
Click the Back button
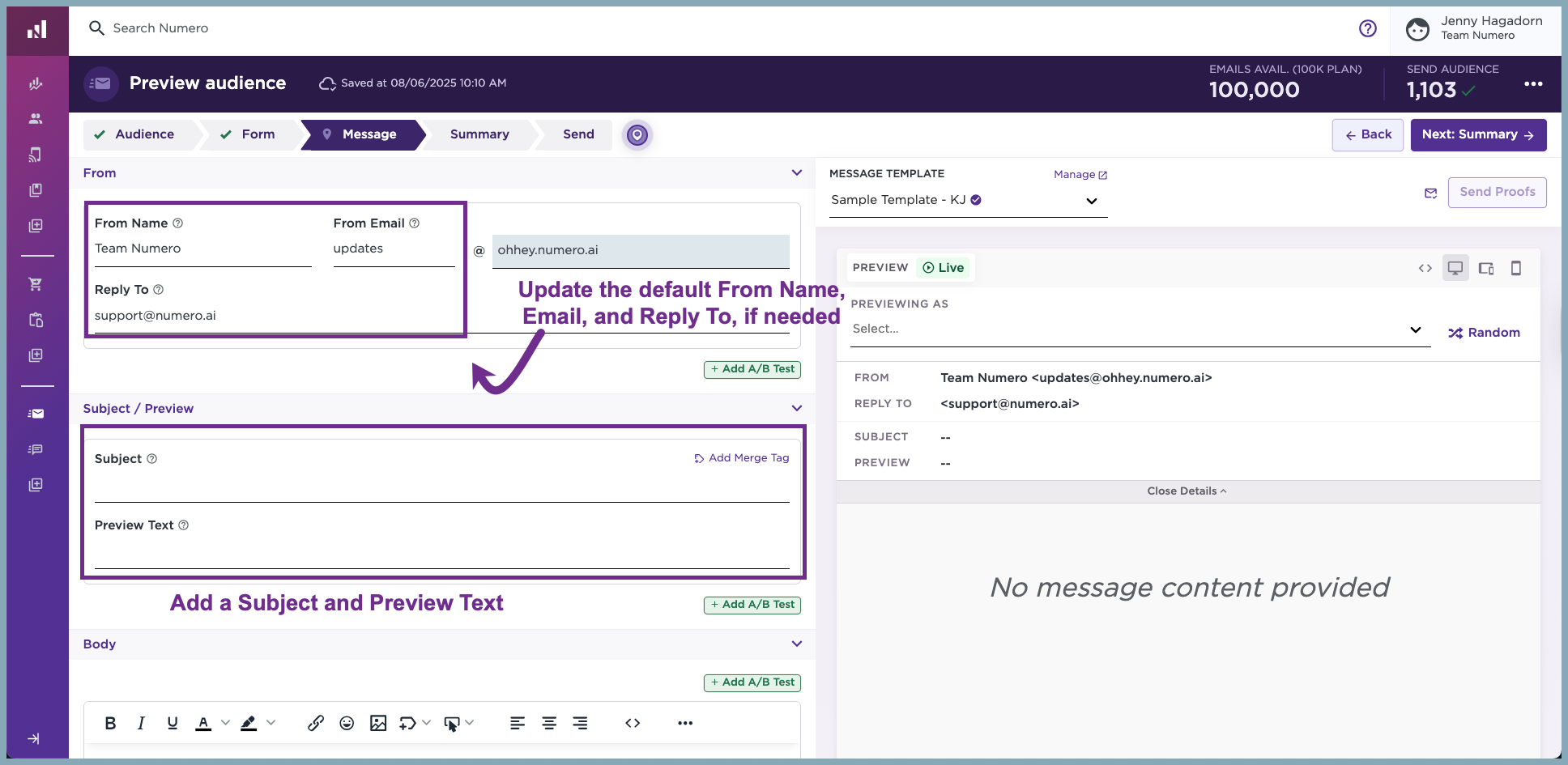click(x=1368, y=135)
